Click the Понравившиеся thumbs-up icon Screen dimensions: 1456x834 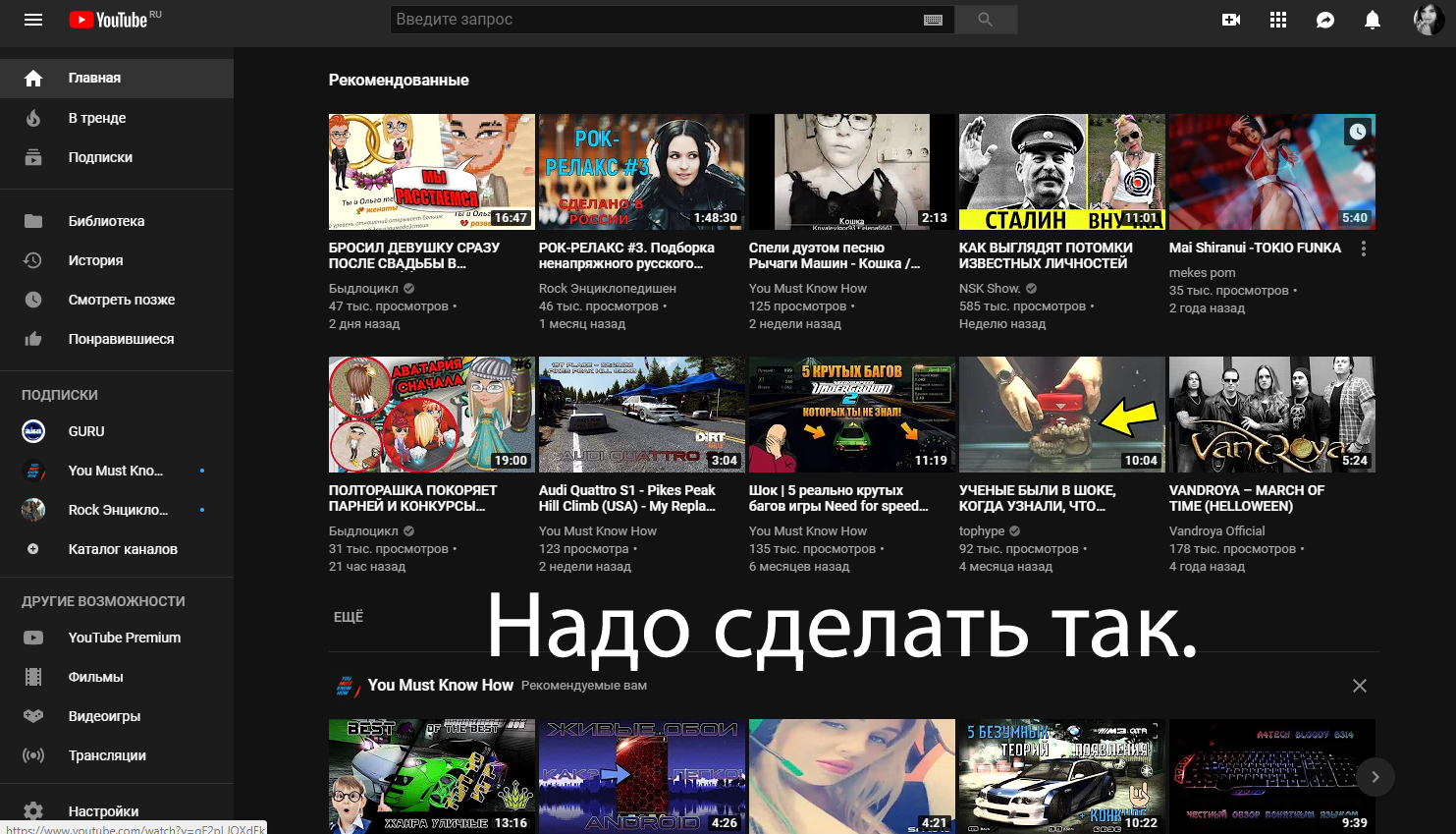[33, 339]
